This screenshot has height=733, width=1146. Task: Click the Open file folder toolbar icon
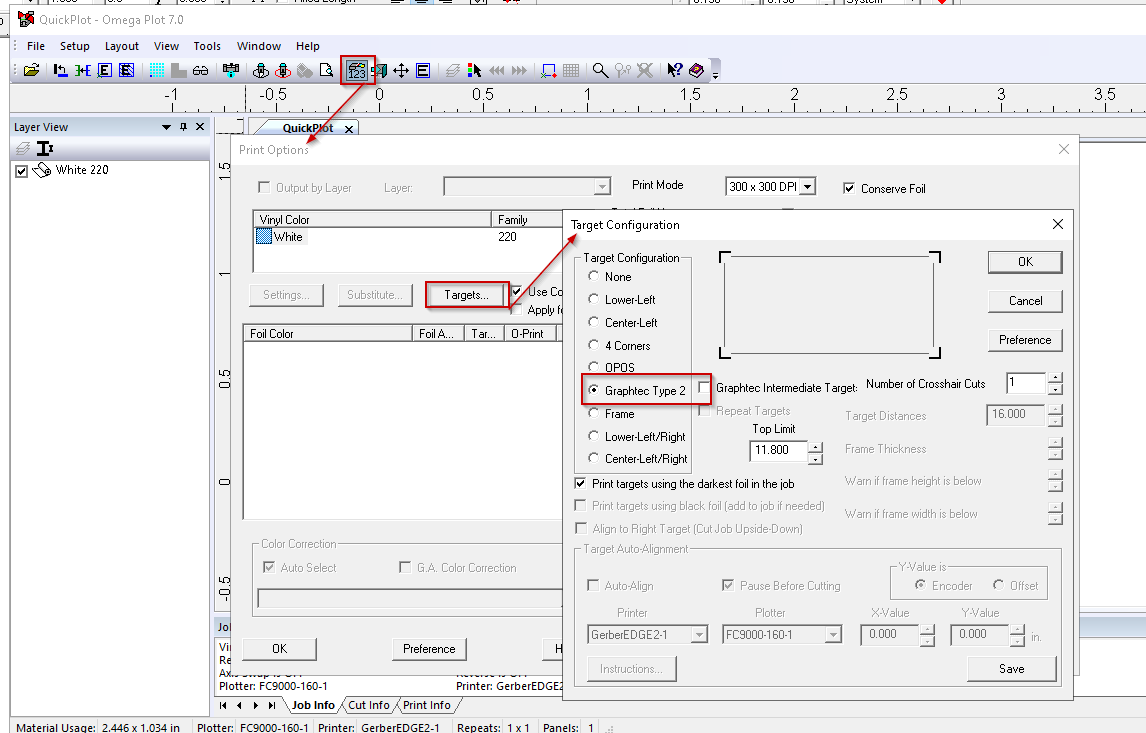[31, 70]
